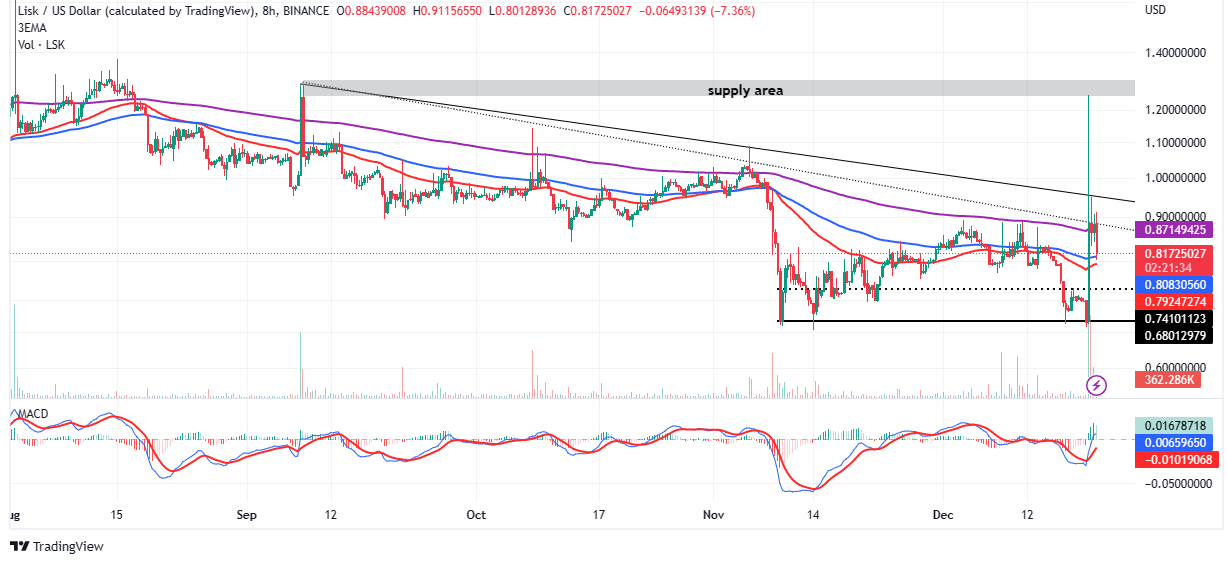The height and width of the screenshot is (564, 1227).
Task: Open the TradingView logo link
Action: click(x=57, y=547)
